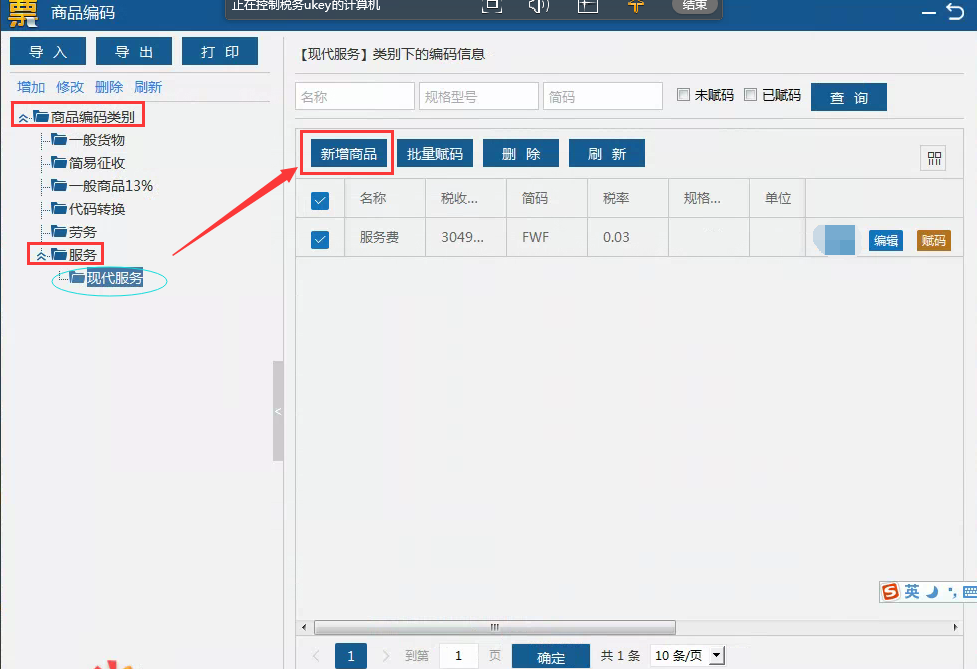Click the 增加 link above the tree

31,87
